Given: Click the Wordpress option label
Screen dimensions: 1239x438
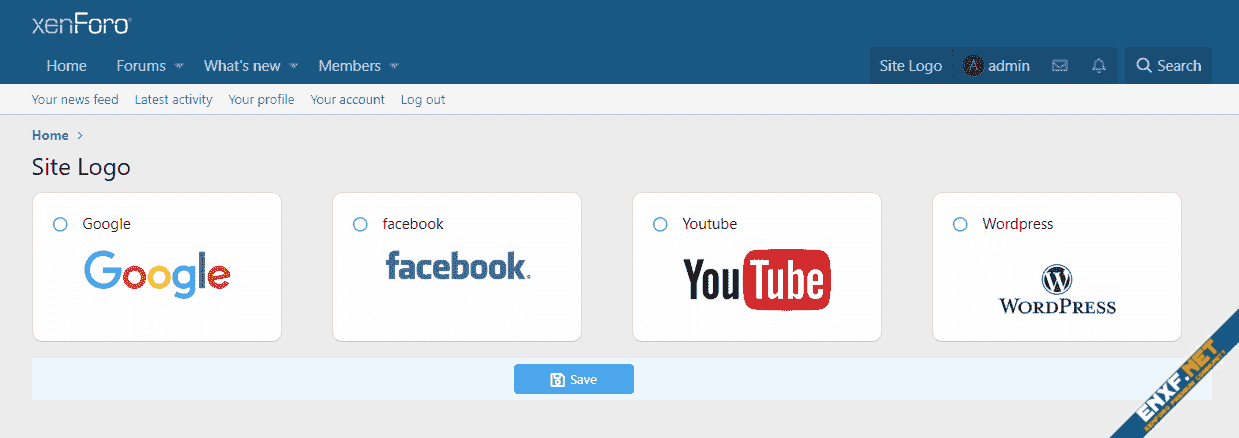Looking at the screenshot, I should click(1018, 224).
